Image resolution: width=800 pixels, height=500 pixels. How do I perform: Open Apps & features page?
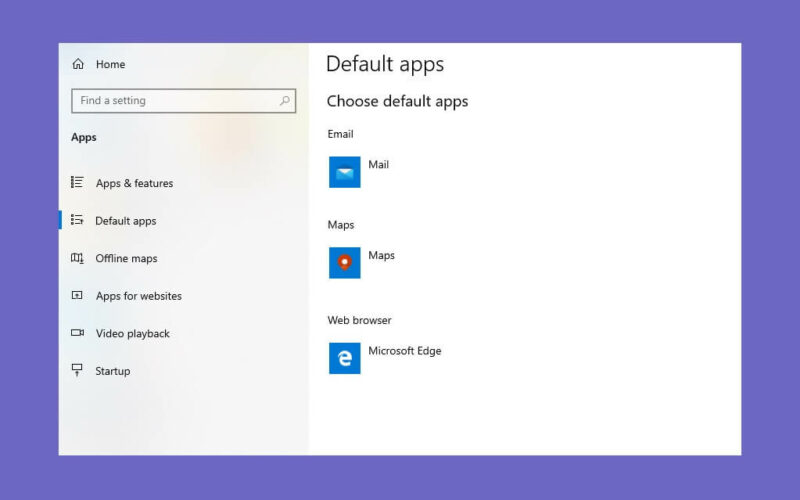tap(134, 183)
